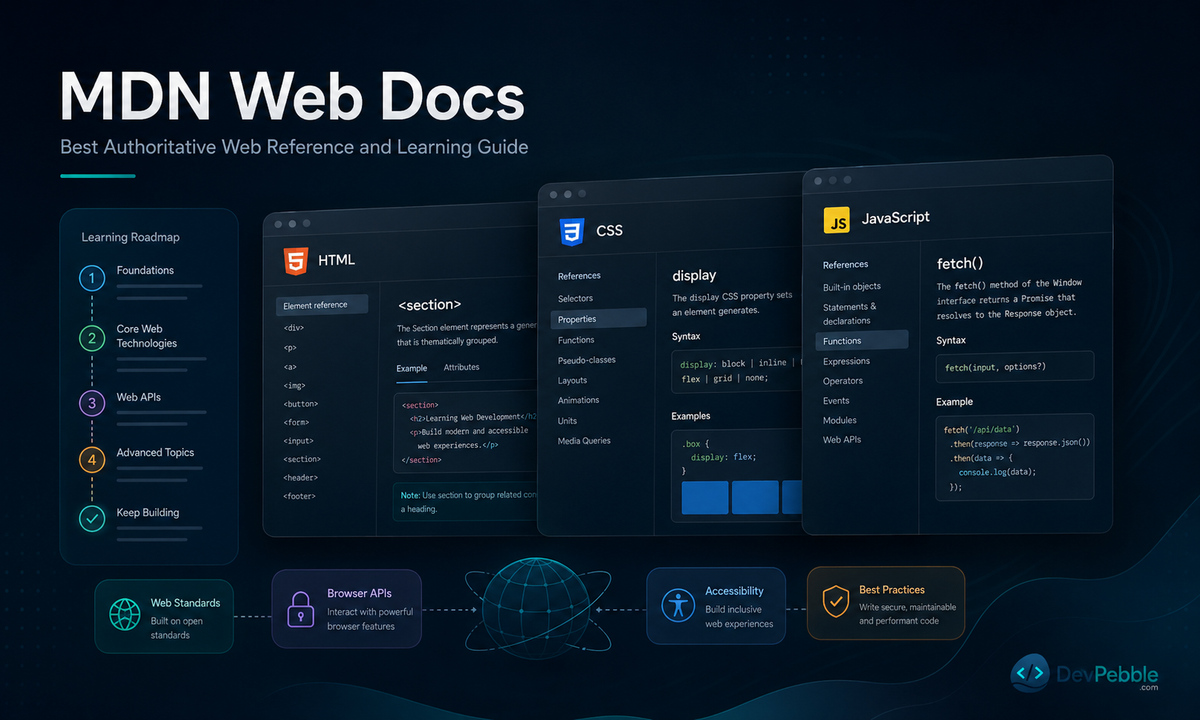Viewport: 1200px width, 720px height.
Task: Click <footer> in HTML element list
Action: 300,496
